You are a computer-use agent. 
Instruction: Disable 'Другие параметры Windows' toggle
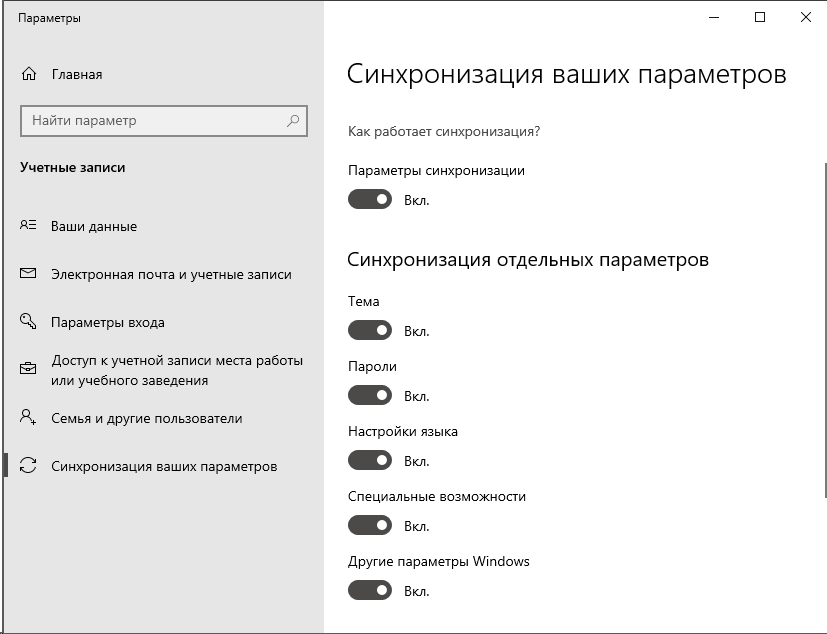pos(369,591)
